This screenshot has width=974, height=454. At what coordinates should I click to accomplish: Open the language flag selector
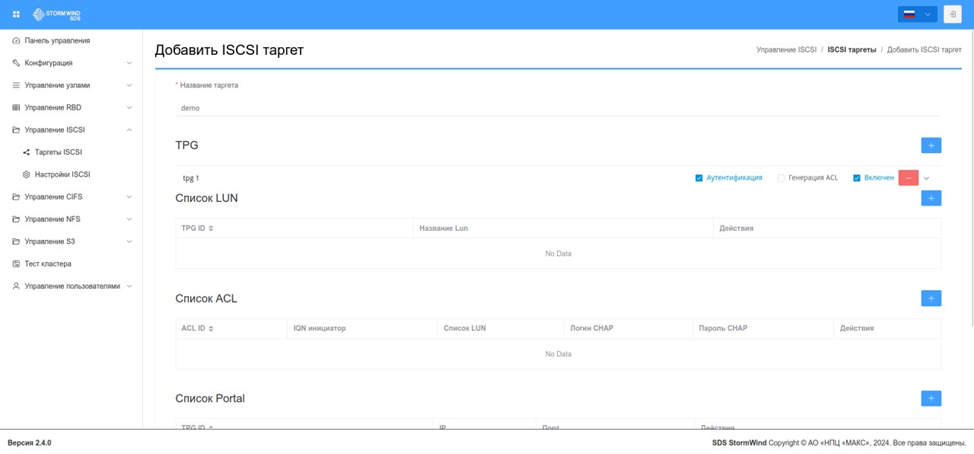pyautogui.click(x=917, y=14)
